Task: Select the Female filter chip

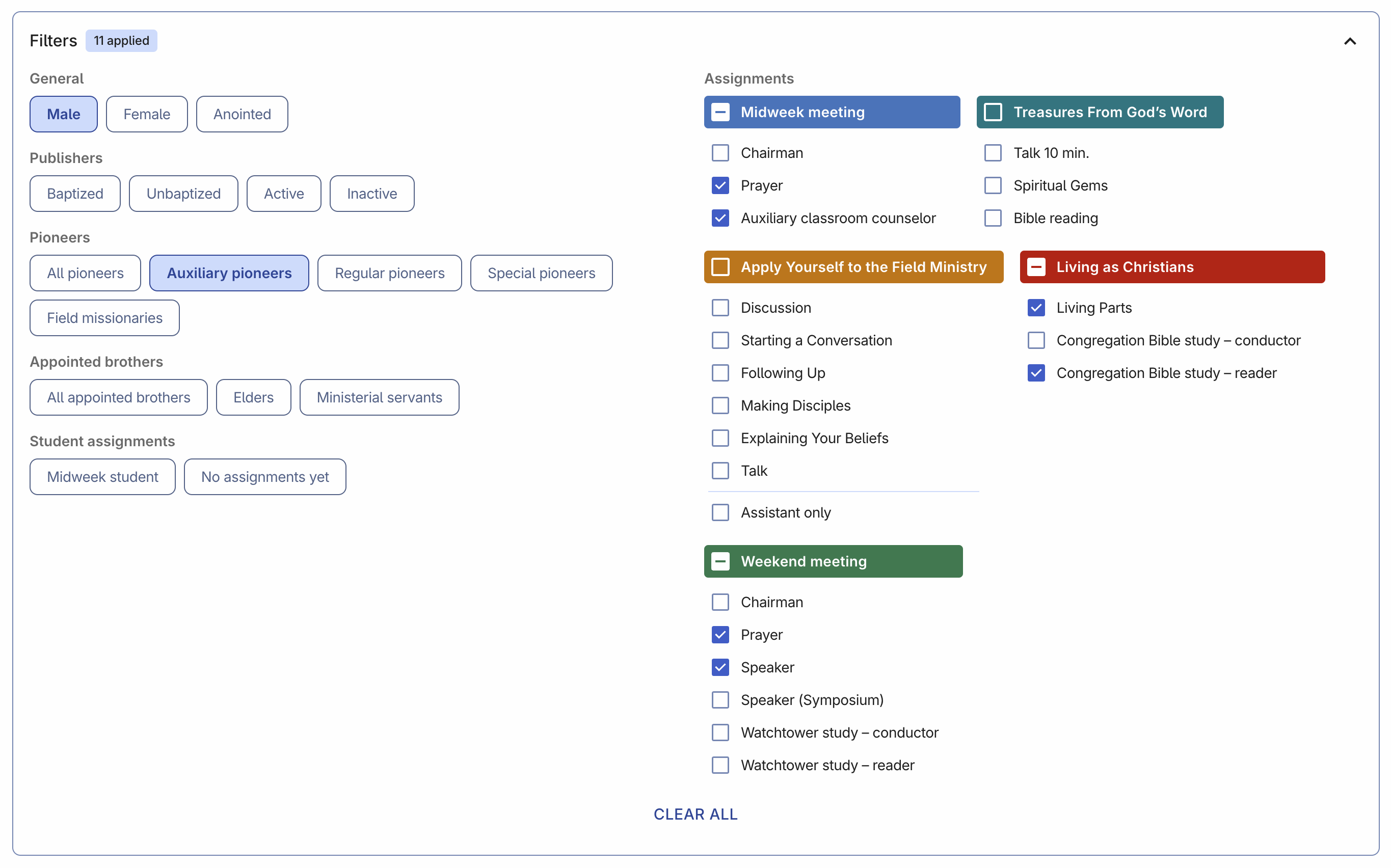Action: point(146,114)
